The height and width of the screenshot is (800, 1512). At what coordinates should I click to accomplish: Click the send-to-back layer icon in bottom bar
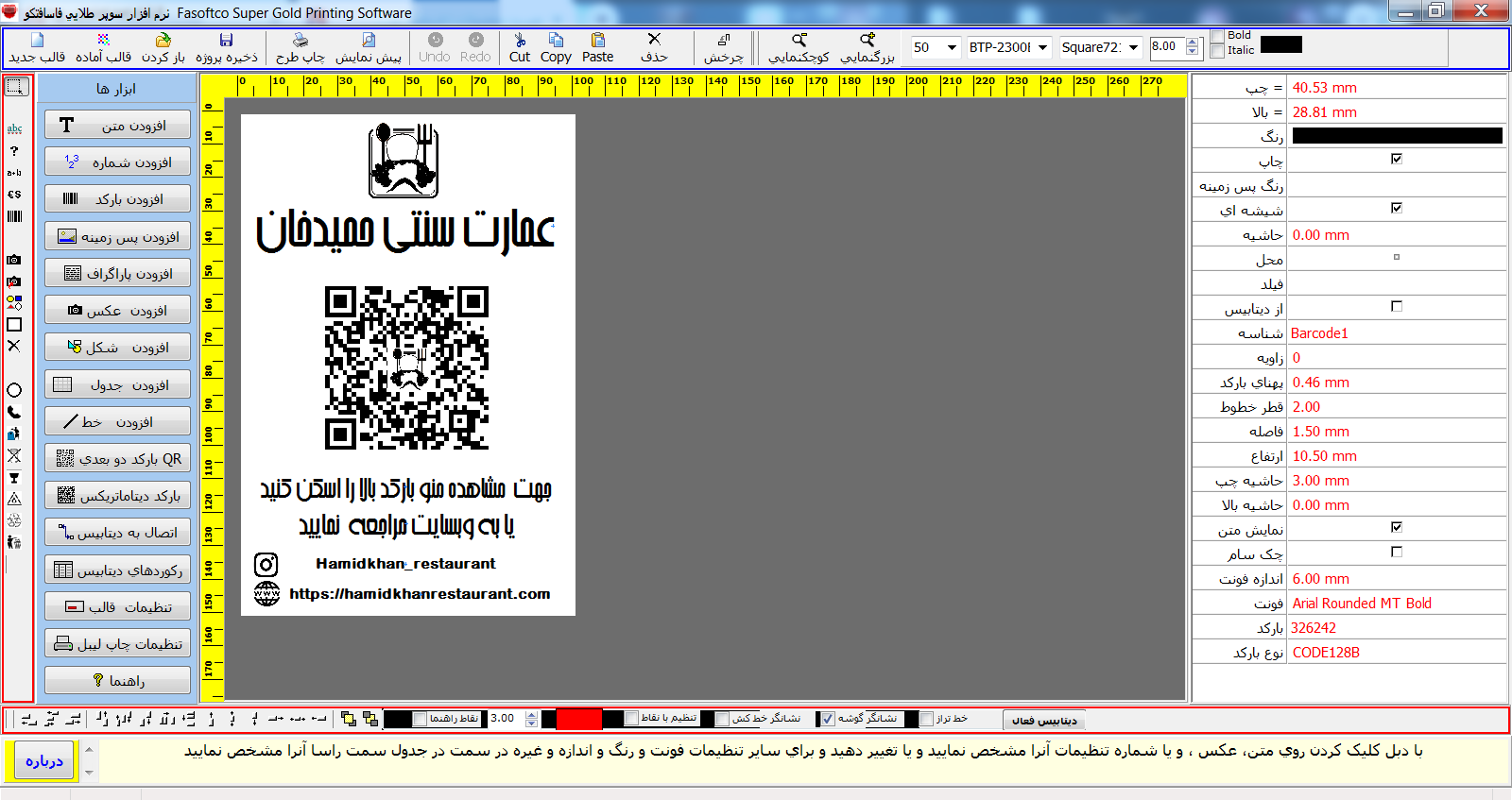point(370,720)
